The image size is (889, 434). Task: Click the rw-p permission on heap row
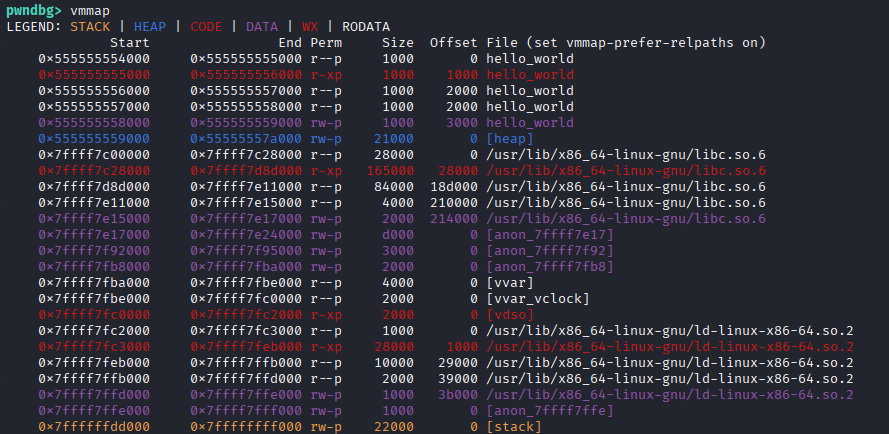coord(326,138)
